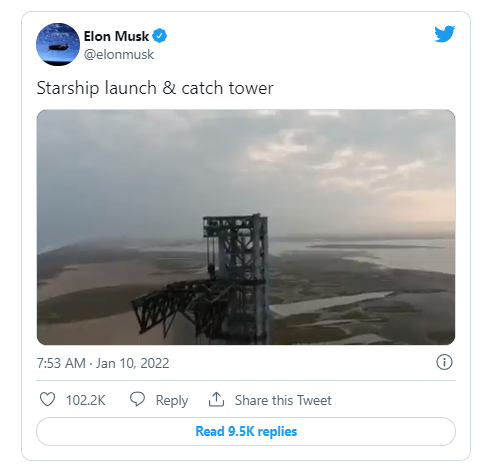Open Elon Musk's profile avatar
This screenshot has width=497, height=468.
58,44
